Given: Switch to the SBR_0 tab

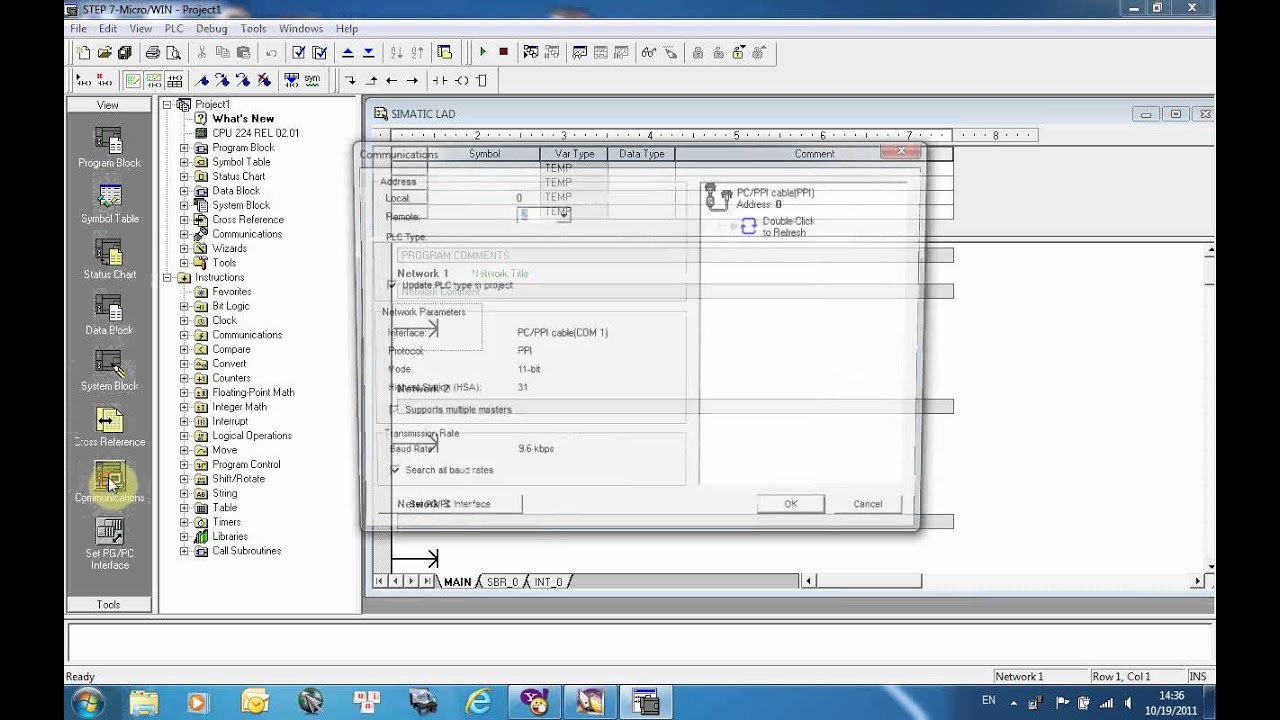Looking at the screenshot, I should pos(503,582).
